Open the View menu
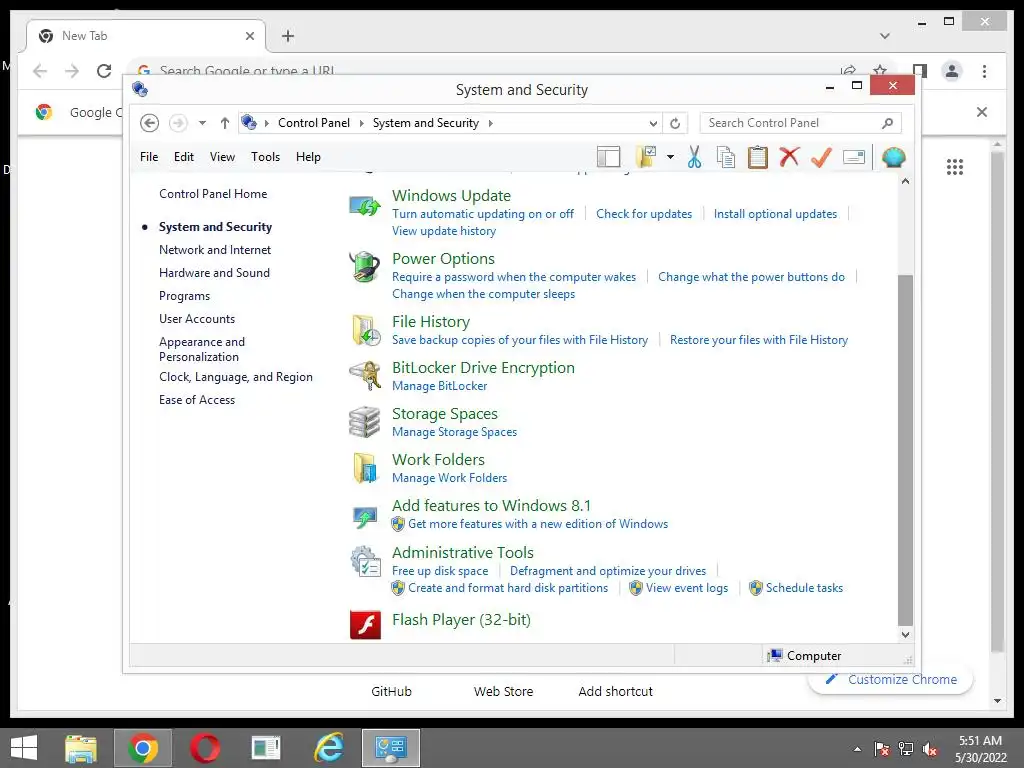The height and width of the screenshot is (768, 1024). click(x=222, y=157)
